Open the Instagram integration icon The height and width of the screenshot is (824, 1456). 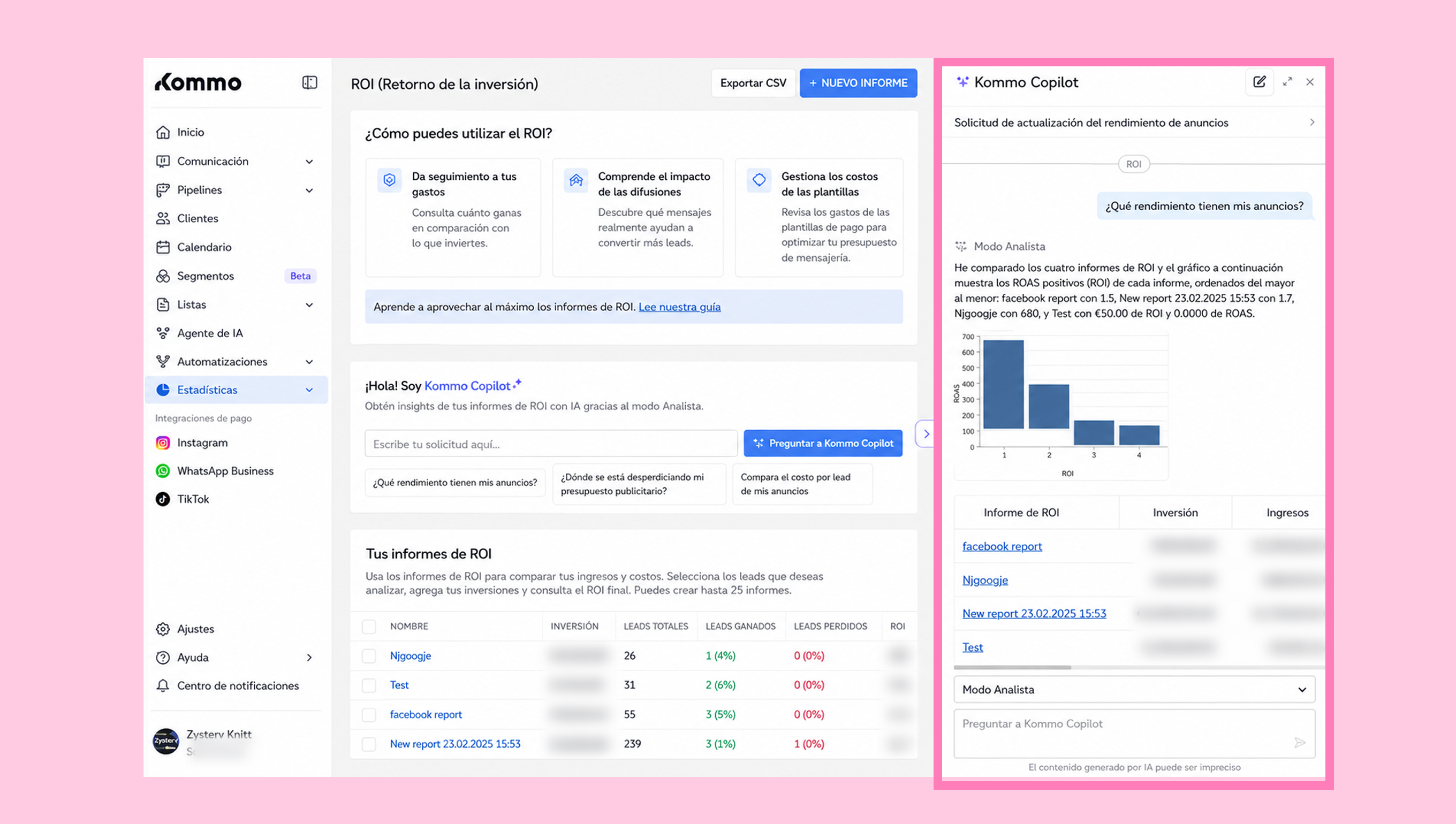click(x=163, y=442)
